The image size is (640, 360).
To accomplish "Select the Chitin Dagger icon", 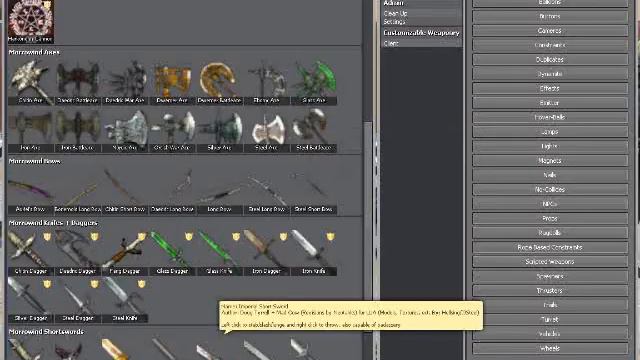I will (31, 253).
